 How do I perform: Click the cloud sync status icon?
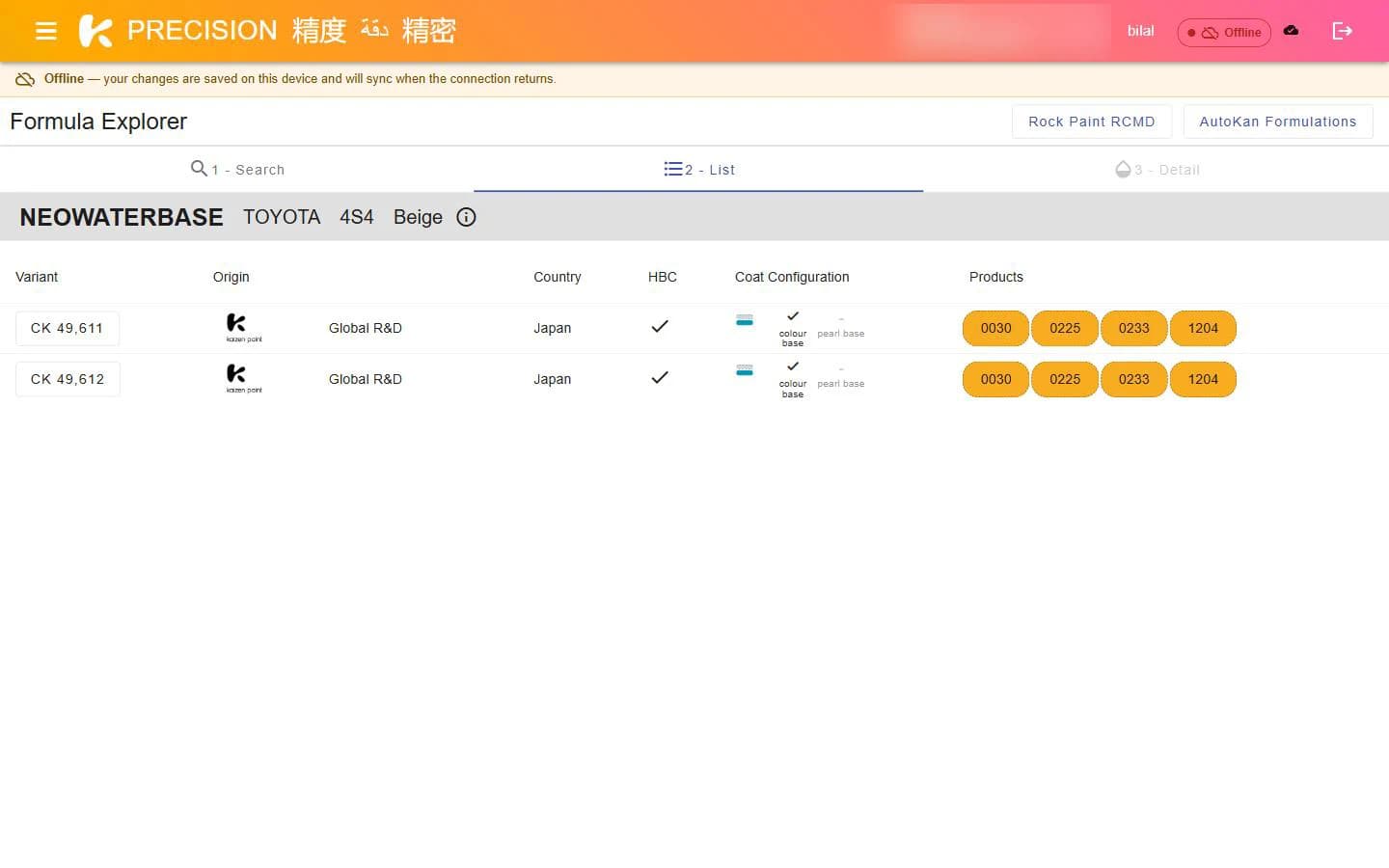tap(1292, 31)
